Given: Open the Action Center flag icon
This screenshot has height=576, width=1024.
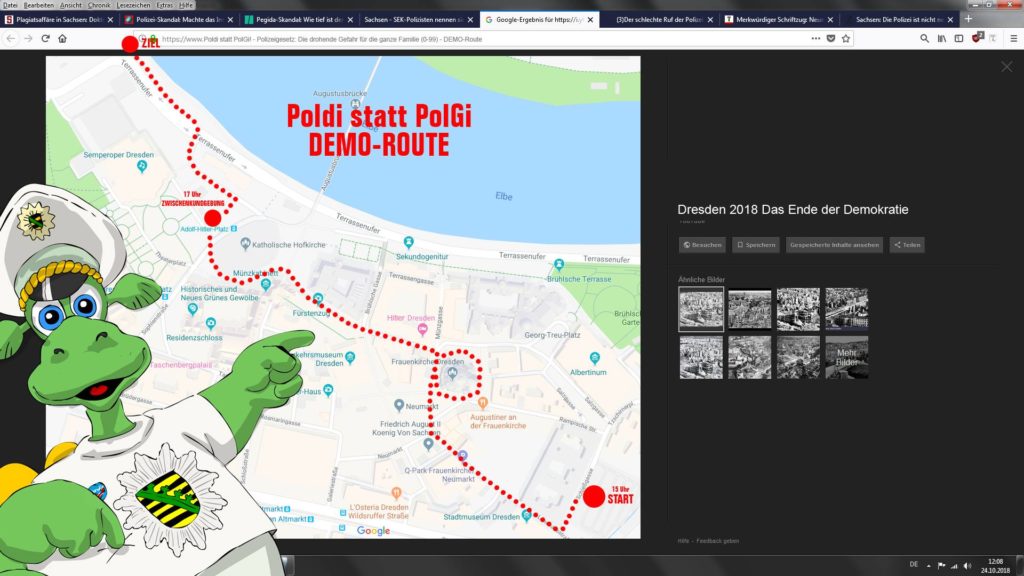Looking at the screenshot, I should (941, 566).
